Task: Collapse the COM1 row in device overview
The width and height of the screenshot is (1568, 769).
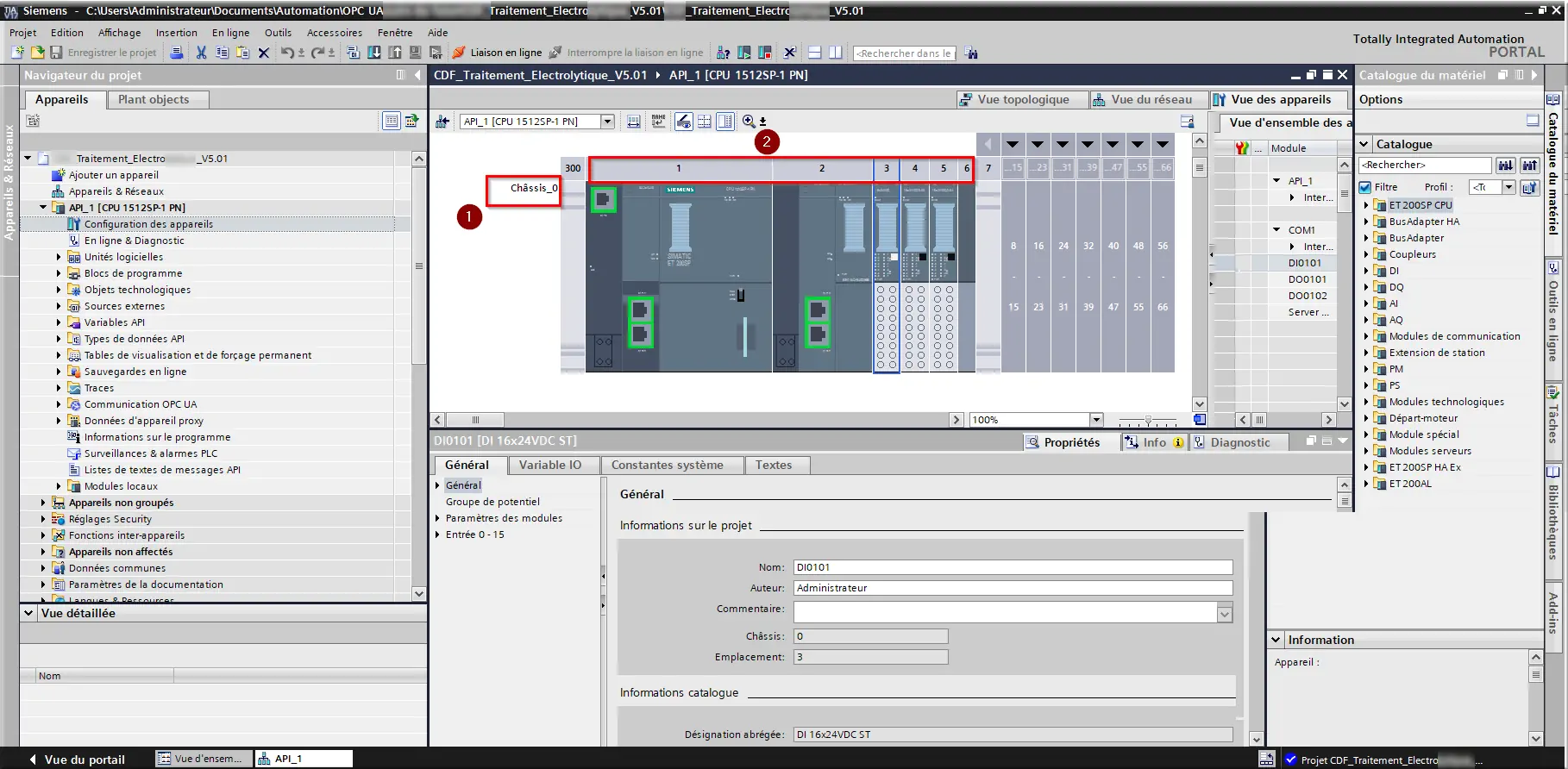Action: 1277,230
